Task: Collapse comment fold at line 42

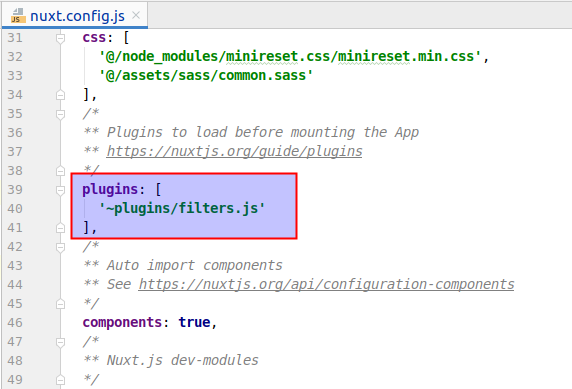Action: click(61, 247)
